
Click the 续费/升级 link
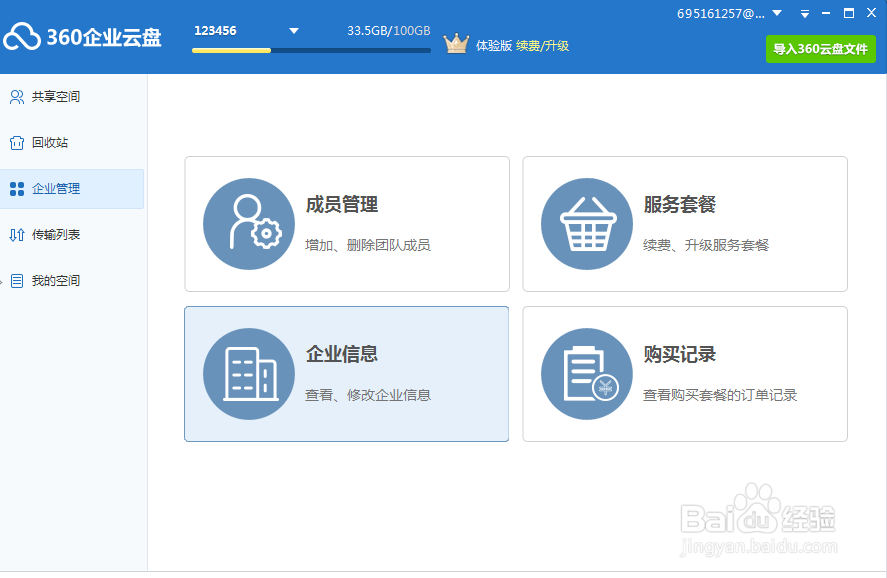542,46
